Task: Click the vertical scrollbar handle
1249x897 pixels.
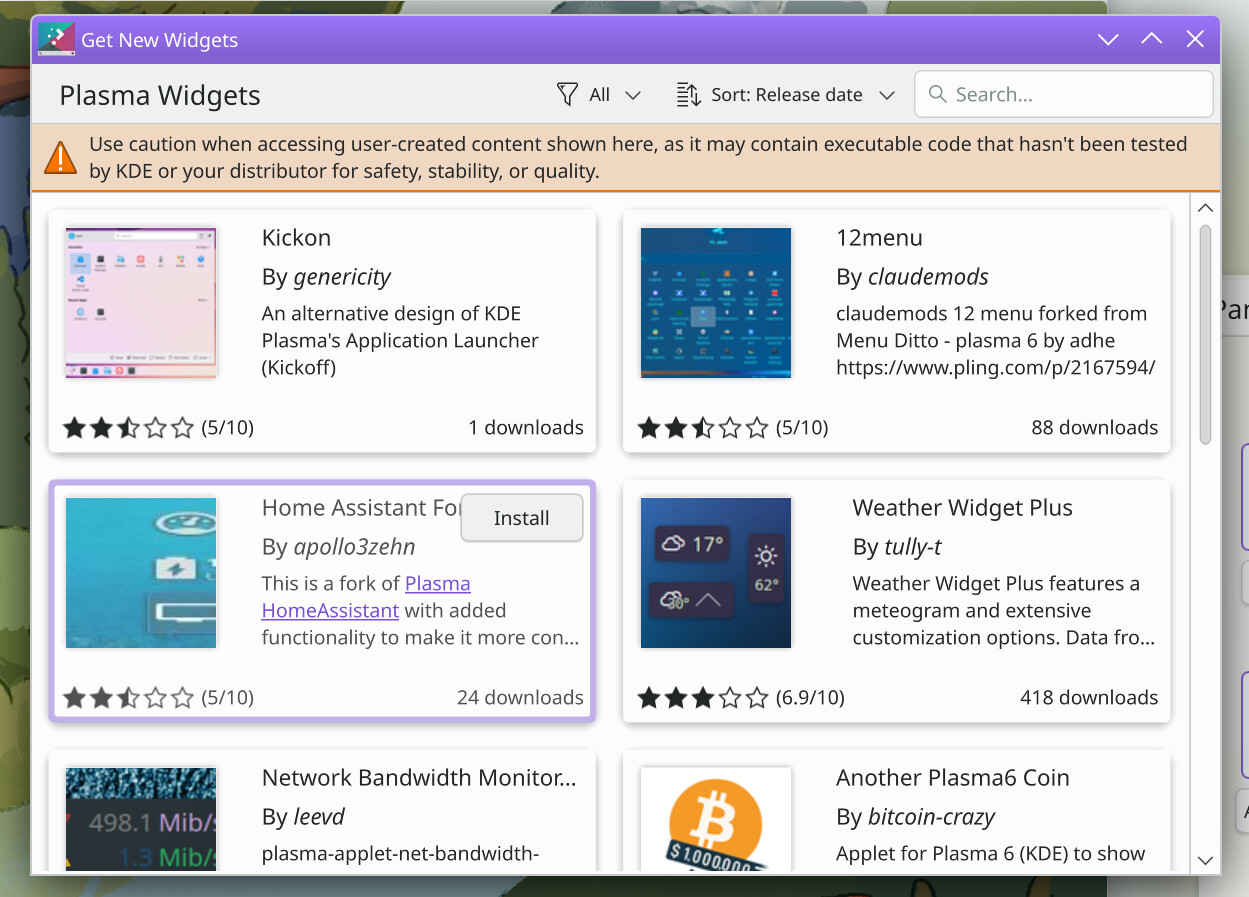Action: click(x=1205, y=335)
